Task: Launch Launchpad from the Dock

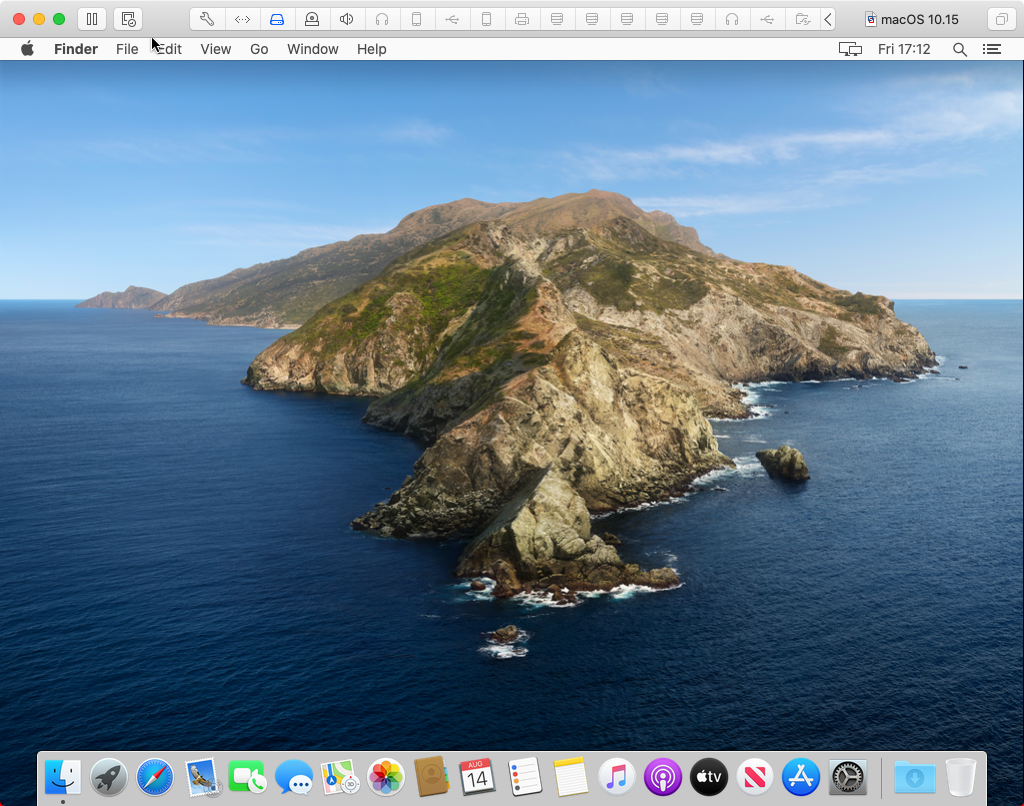Action: [108, 777]
